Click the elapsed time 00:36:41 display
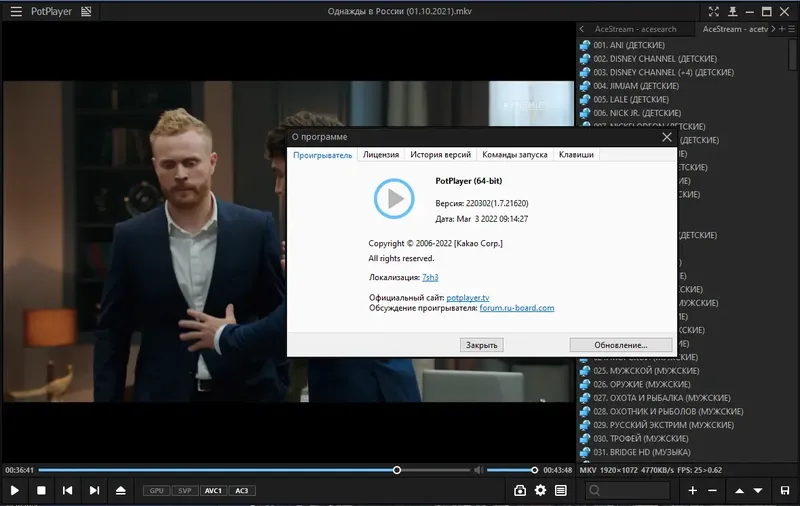Screen dimensions: 800x506 [19, 470]
